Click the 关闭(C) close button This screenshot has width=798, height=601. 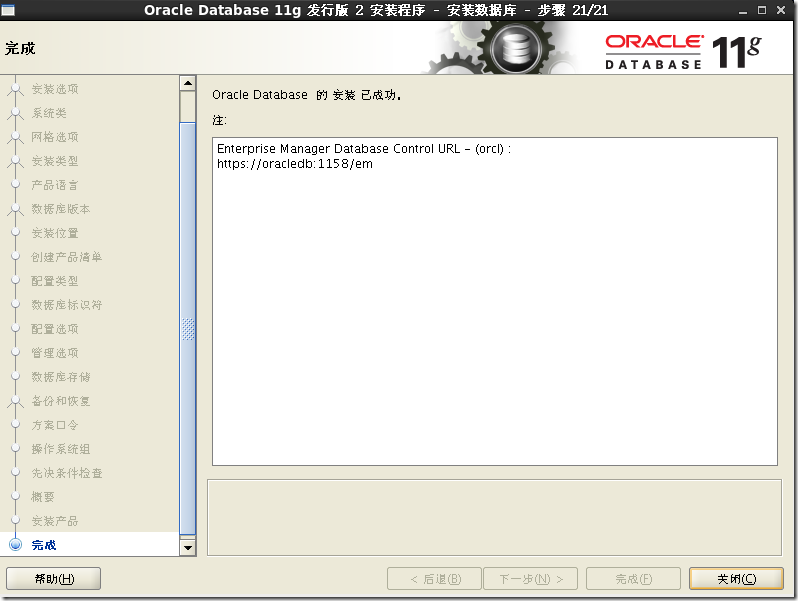click(x=736, y=579)
